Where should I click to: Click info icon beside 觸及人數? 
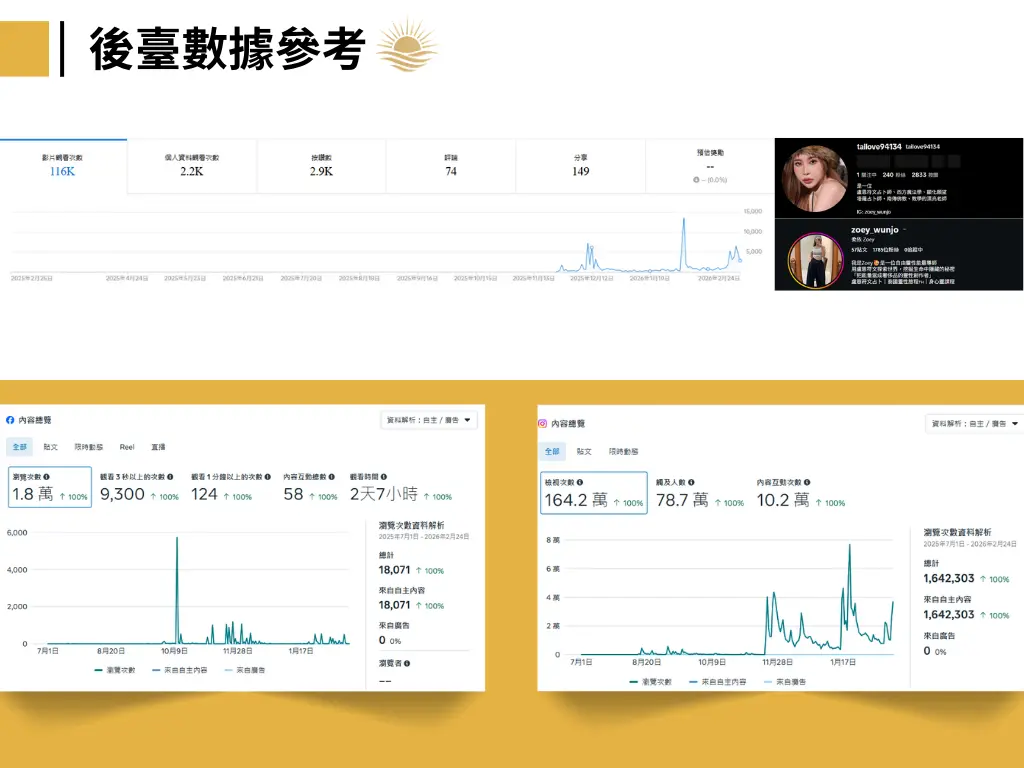pyautogui.click(x=691, y=482)
